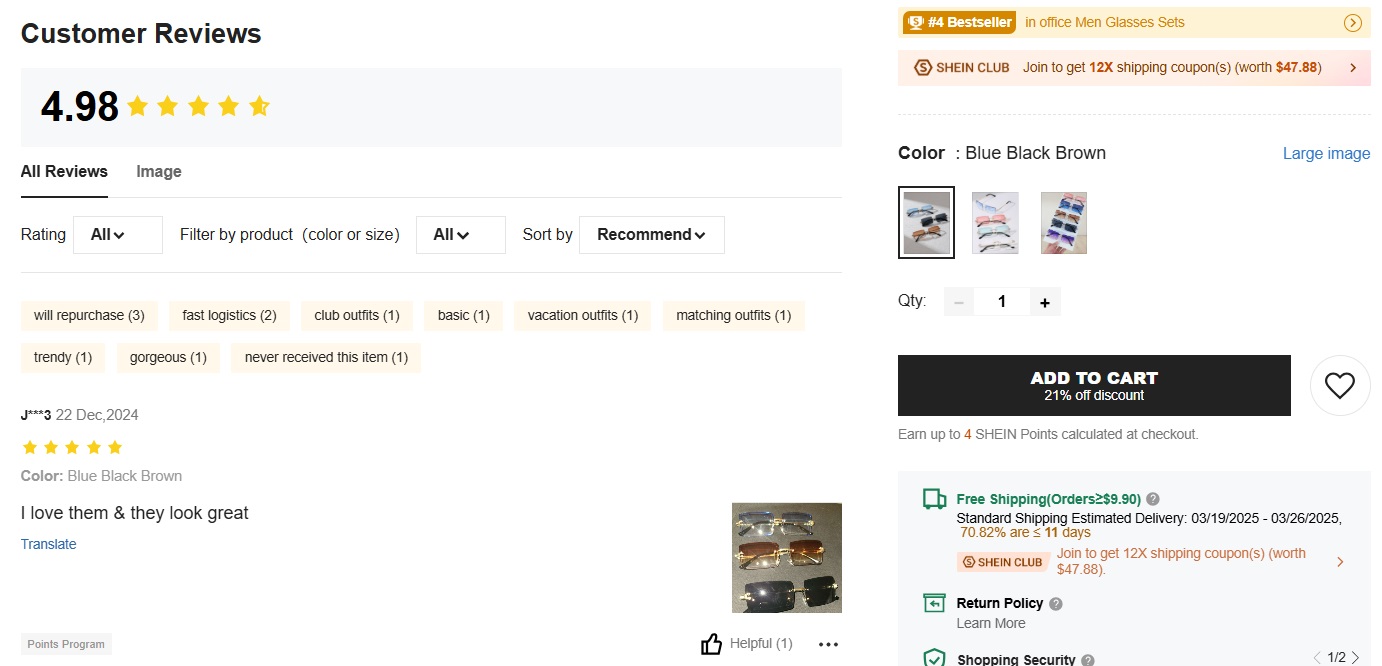Click the Return Policy box icon
This screenshot has width=1382, height=666.
[x=934, y=603]
